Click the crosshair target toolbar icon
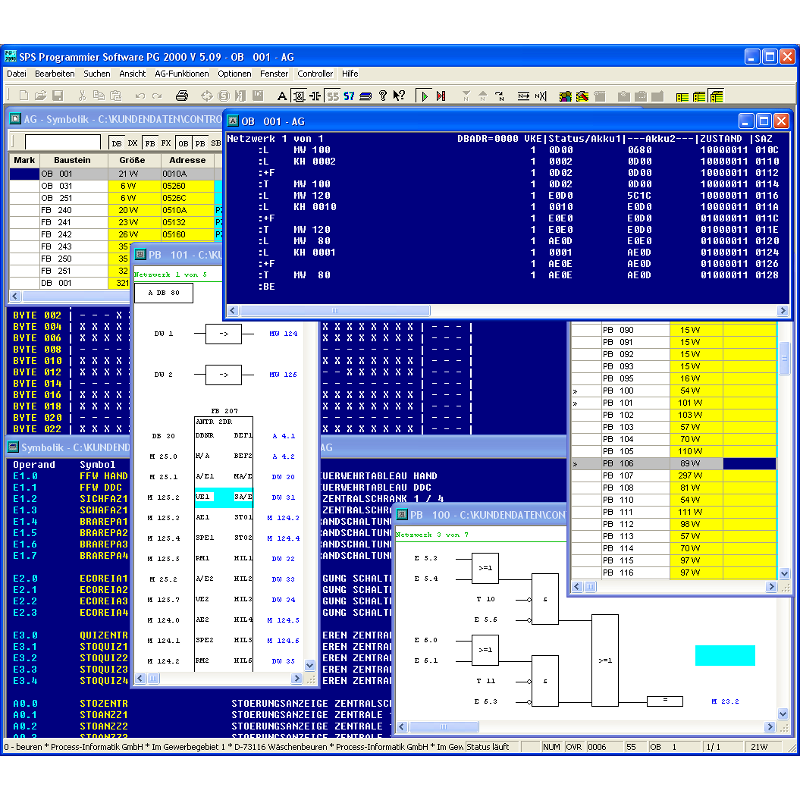The image size is (800, 800). click(x=207, y=95)
